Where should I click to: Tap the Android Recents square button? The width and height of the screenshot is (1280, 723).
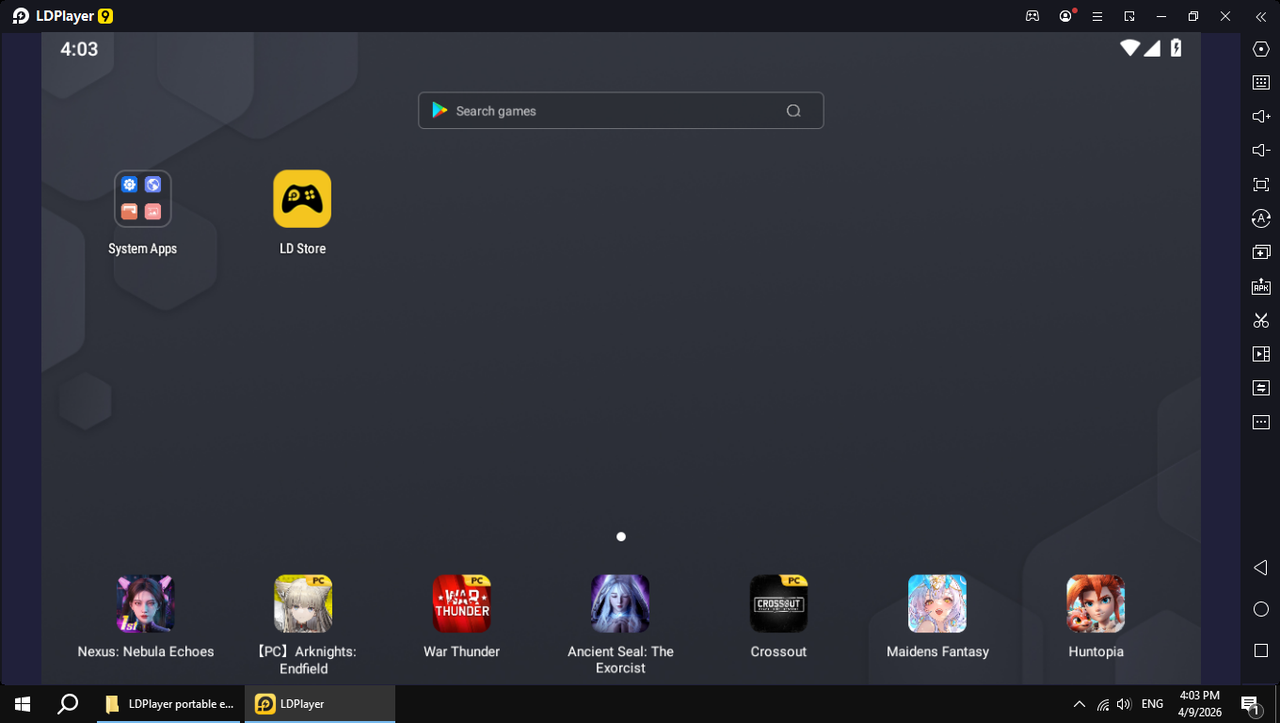1261,651
